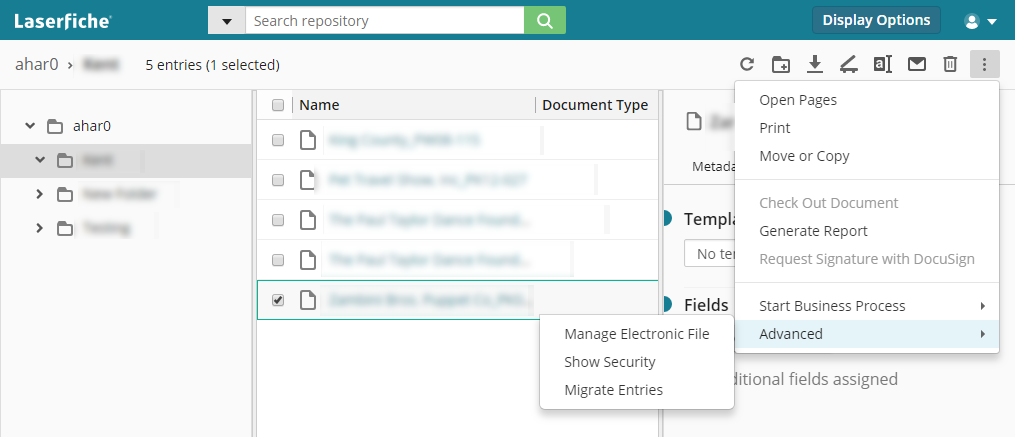Screen dimensions: 1015x437
Task: Click the three-dot more actions icon
Action: pos(984,65)
